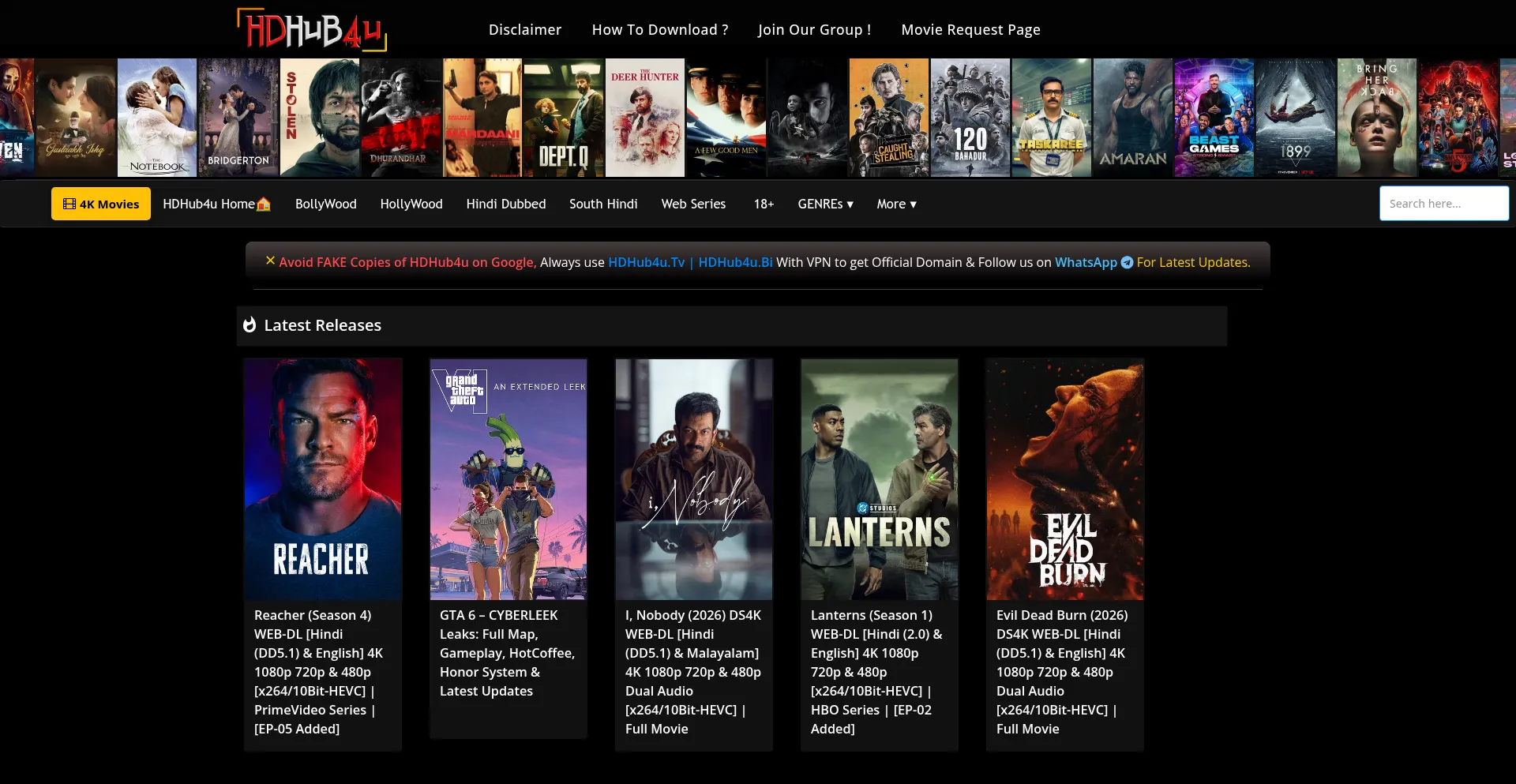1516x784 pixels.
Task: Click the HDHub4u site logo
Action: click(x=312, y=30)
